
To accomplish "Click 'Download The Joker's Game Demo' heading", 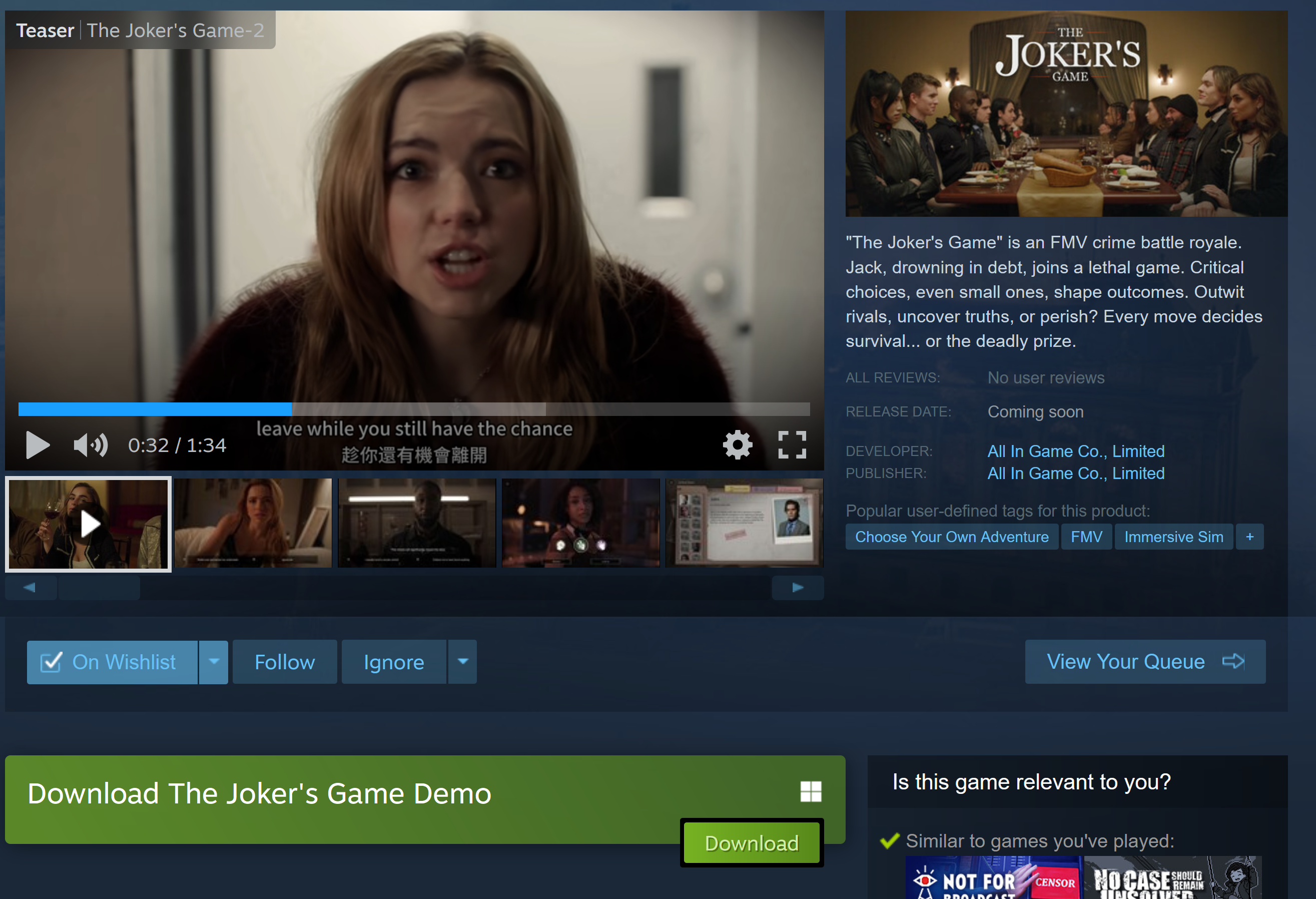I will coord(259,793).
